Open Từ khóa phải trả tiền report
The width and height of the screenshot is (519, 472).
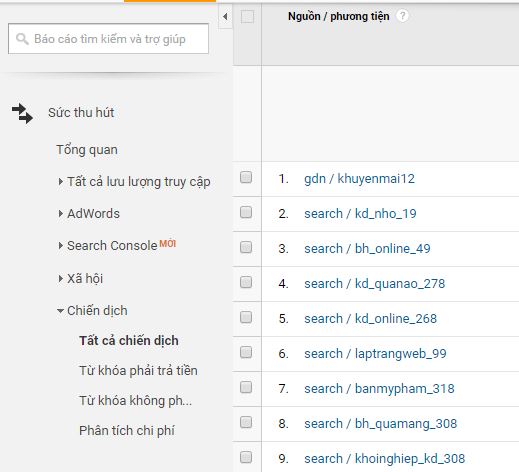coord(138,371)
